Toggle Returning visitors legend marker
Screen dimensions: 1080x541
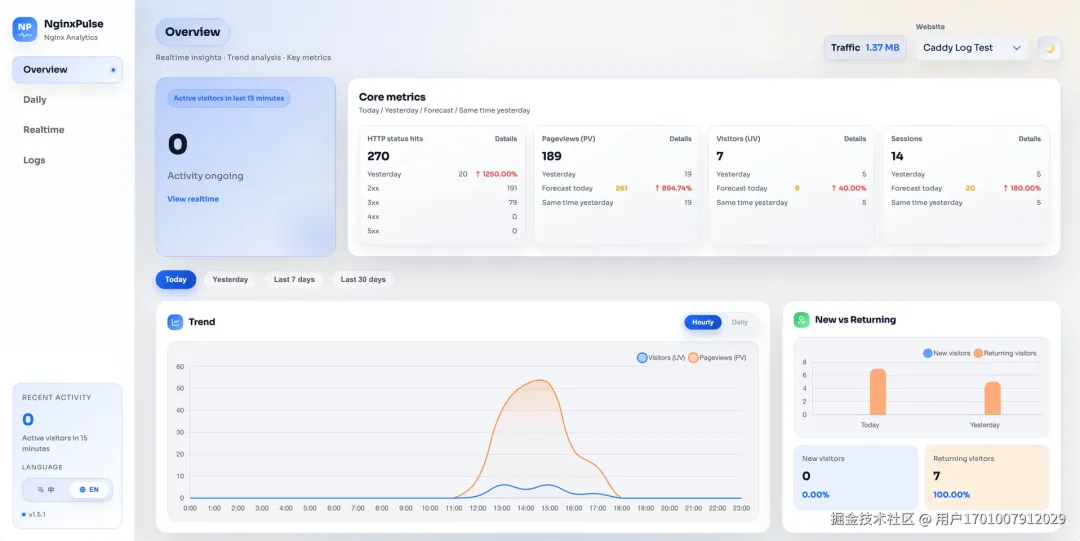coord(978,353)
